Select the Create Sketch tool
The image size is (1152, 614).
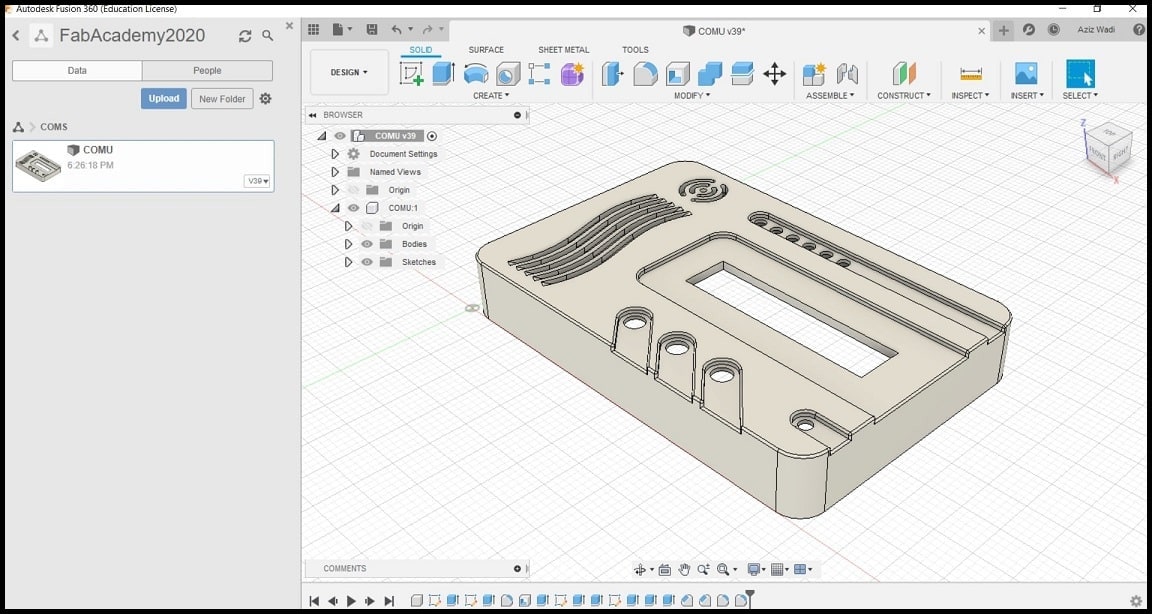(411, 74)
